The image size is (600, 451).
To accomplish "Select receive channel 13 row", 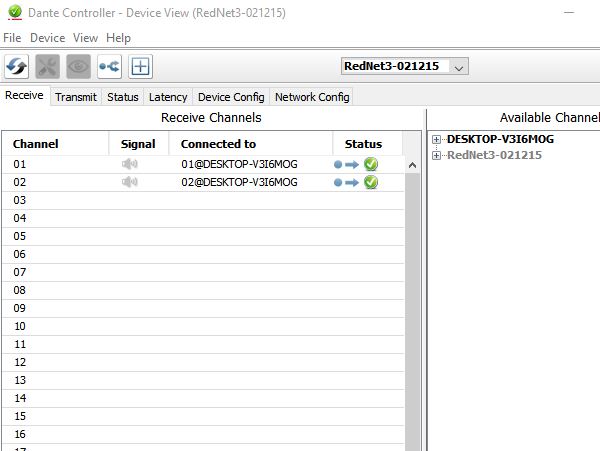I will tap(203, 380).
